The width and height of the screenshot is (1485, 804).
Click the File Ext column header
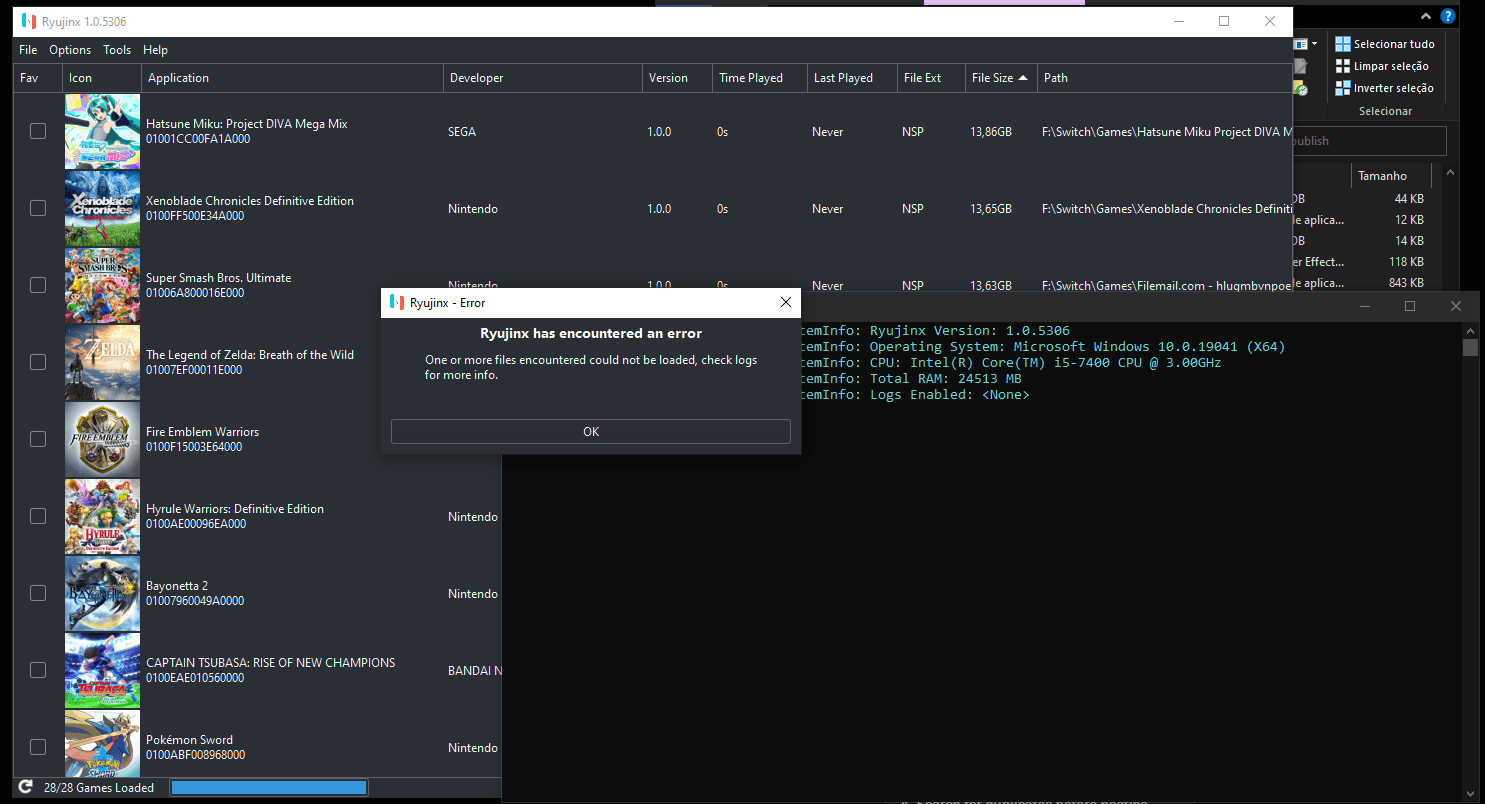931,78
